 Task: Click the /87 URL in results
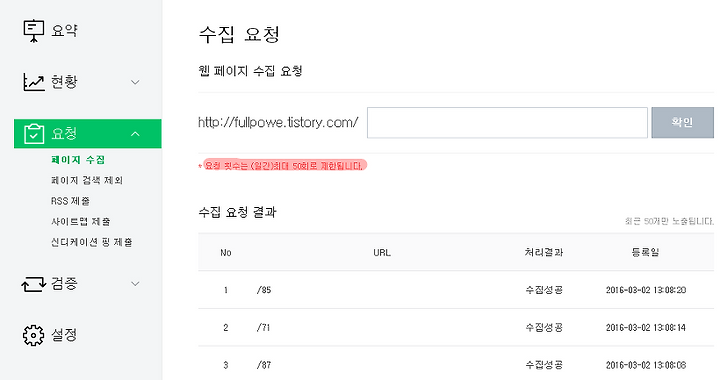pos(264,365)
